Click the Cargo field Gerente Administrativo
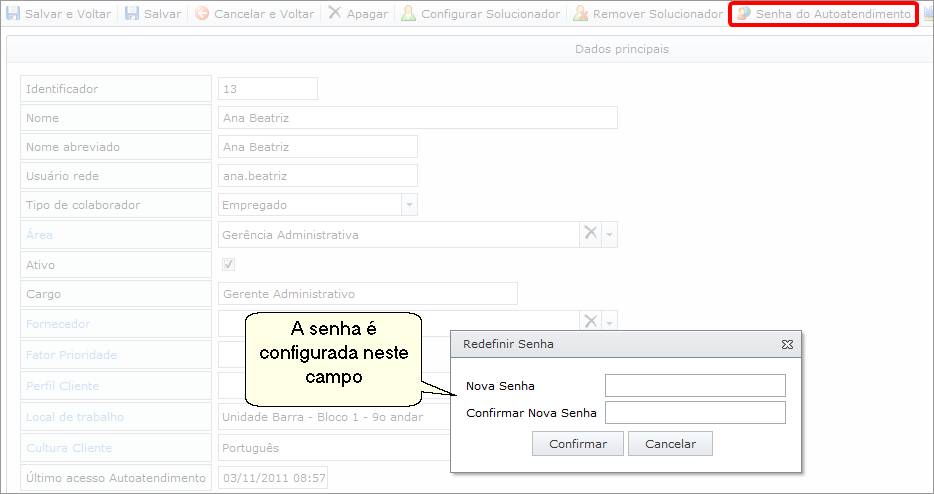 pos(368,294)
